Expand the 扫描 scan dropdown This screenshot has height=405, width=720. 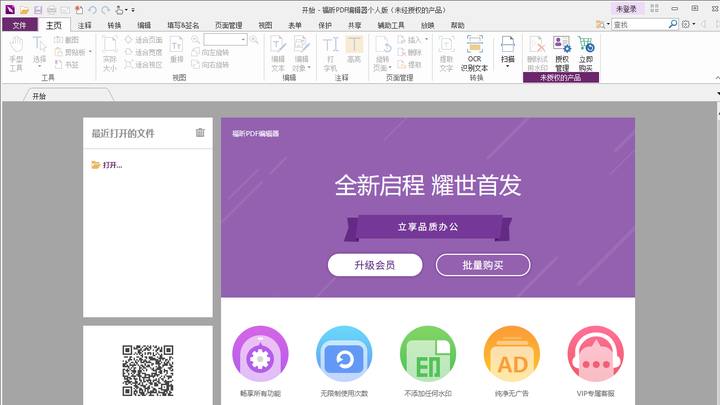pos(507,67)
